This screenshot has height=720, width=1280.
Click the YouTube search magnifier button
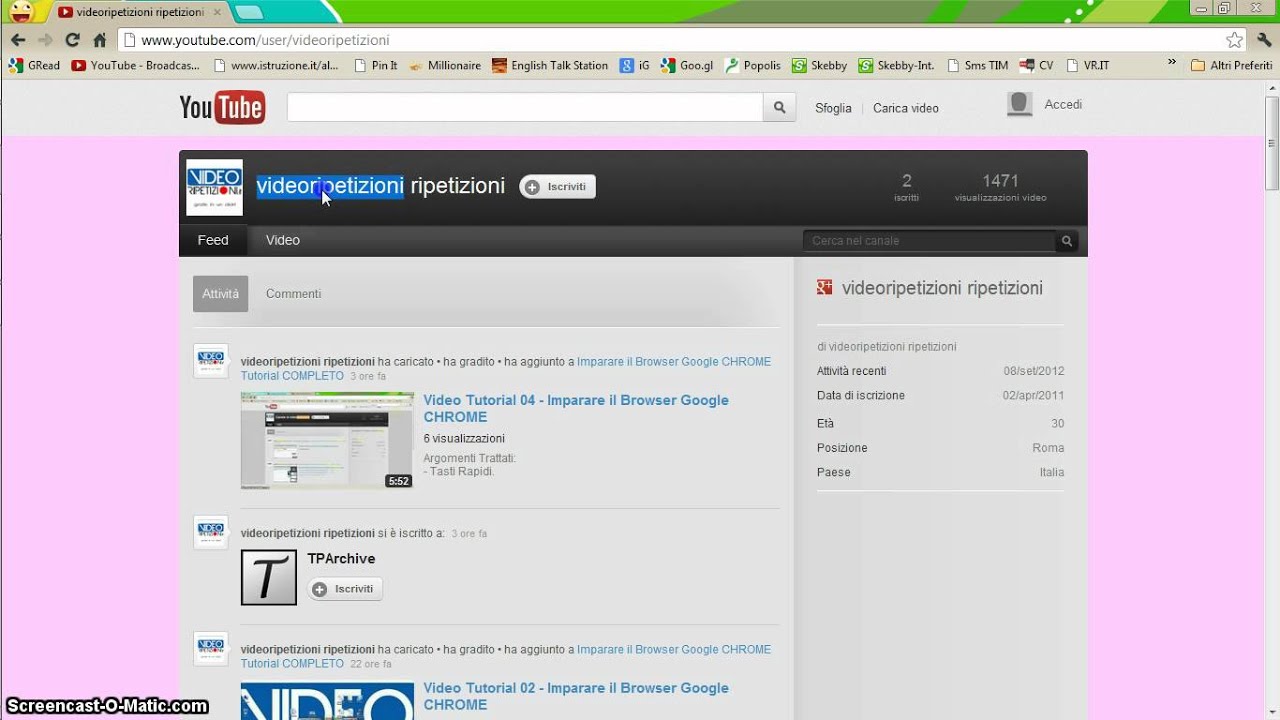pyautogui.click(x=780, y=107)
